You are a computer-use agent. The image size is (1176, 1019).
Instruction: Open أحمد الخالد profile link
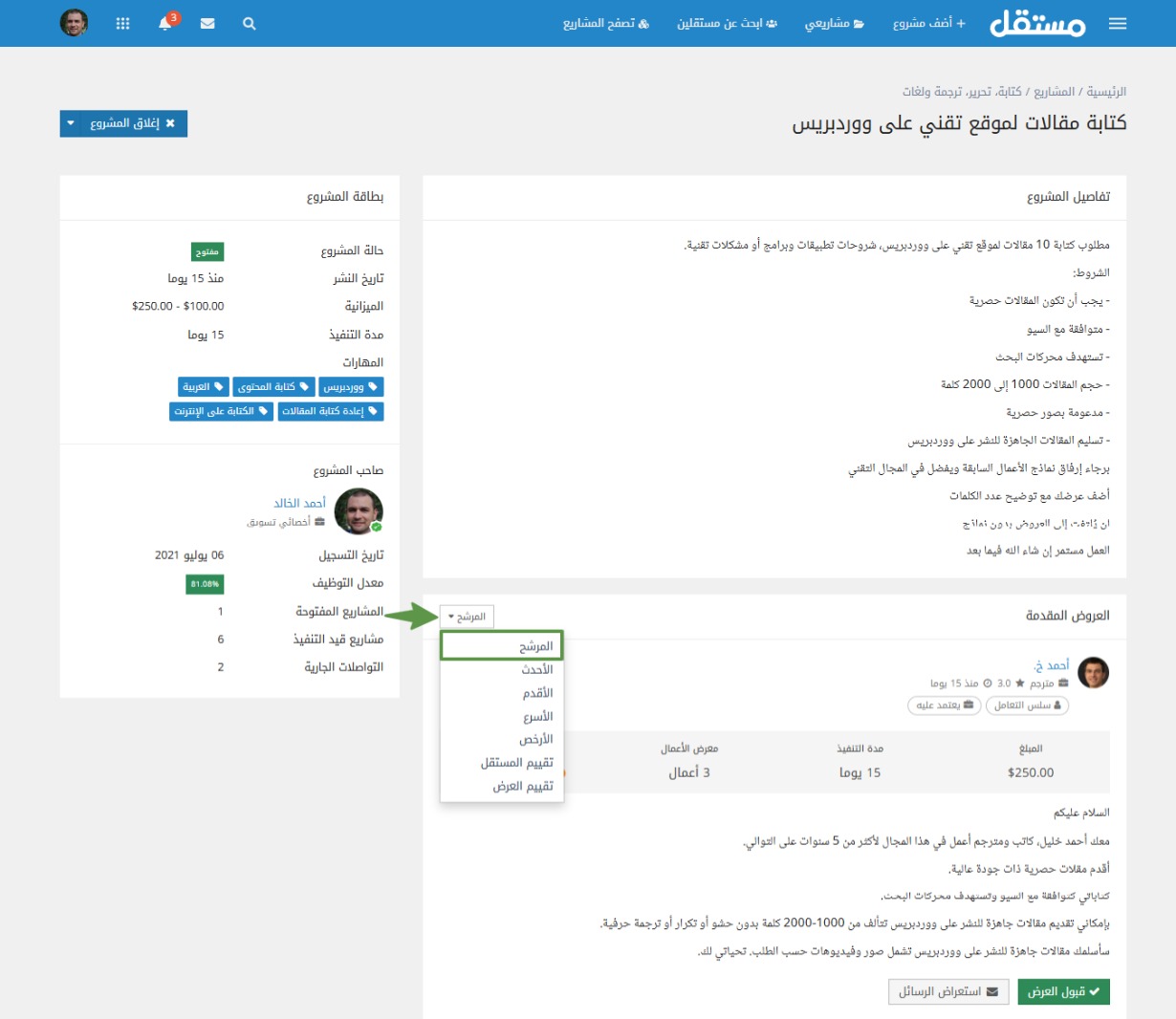point(299,503)
